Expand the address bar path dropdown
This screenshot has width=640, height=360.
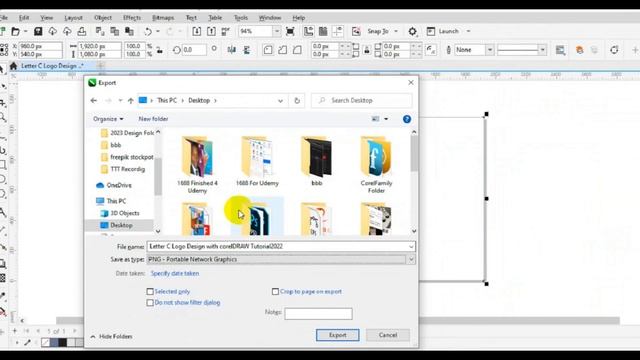(280, 100)
